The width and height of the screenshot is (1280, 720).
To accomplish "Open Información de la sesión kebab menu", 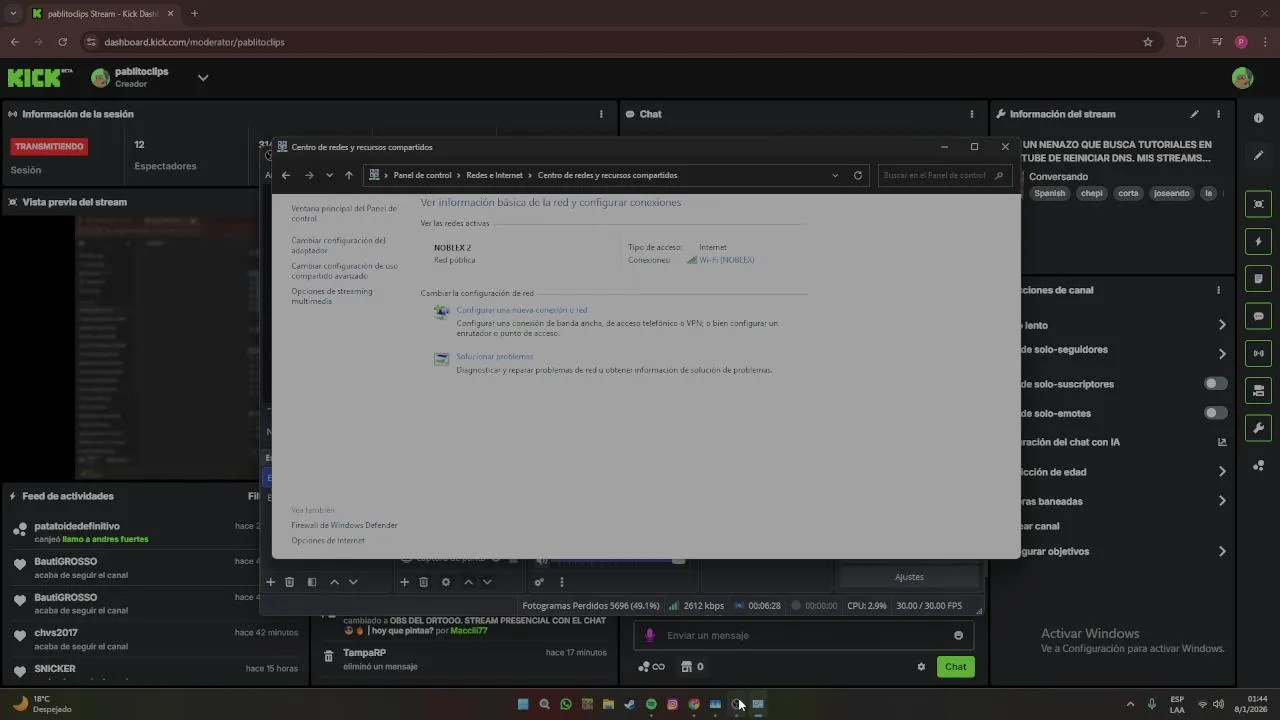I will pos(601,114).
